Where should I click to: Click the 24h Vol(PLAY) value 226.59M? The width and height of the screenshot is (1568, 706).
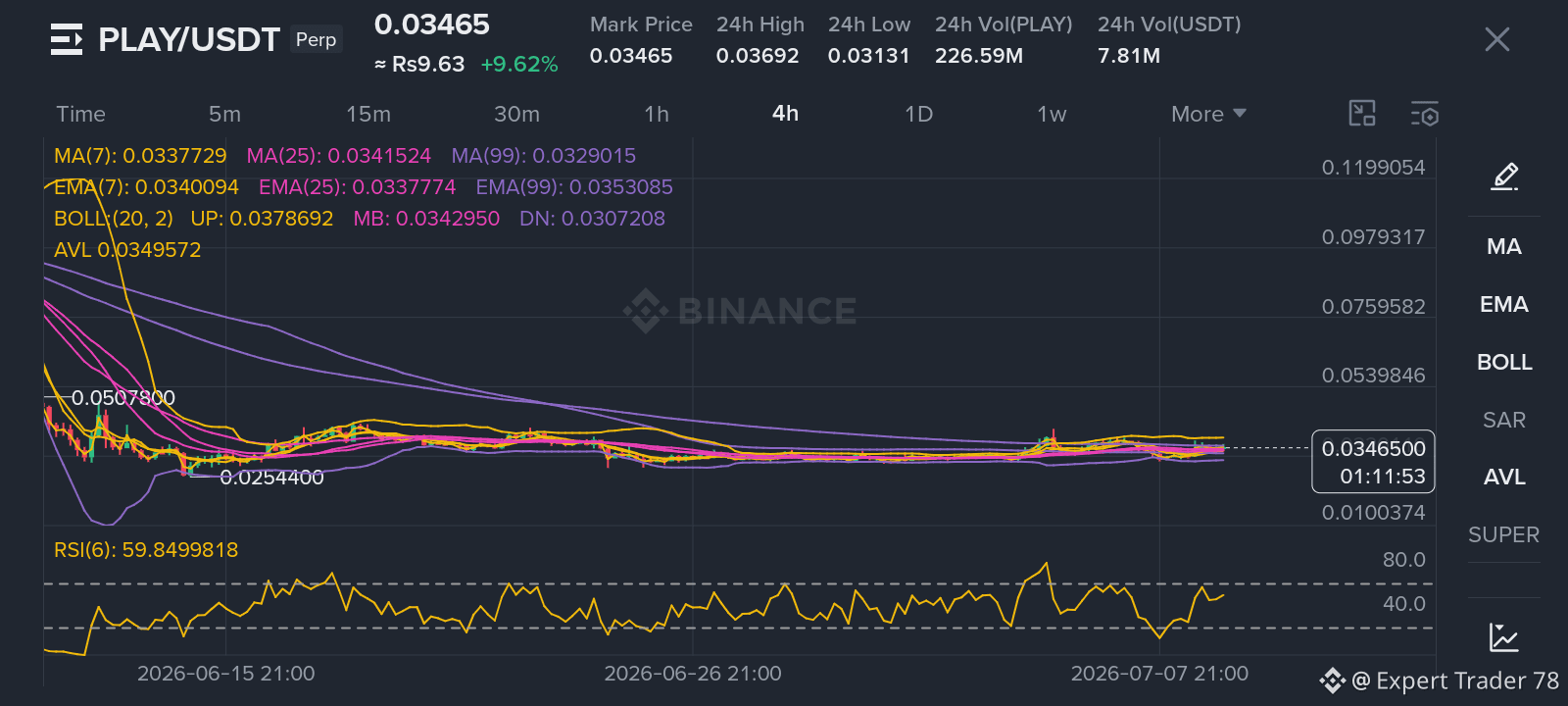point(979,56)
